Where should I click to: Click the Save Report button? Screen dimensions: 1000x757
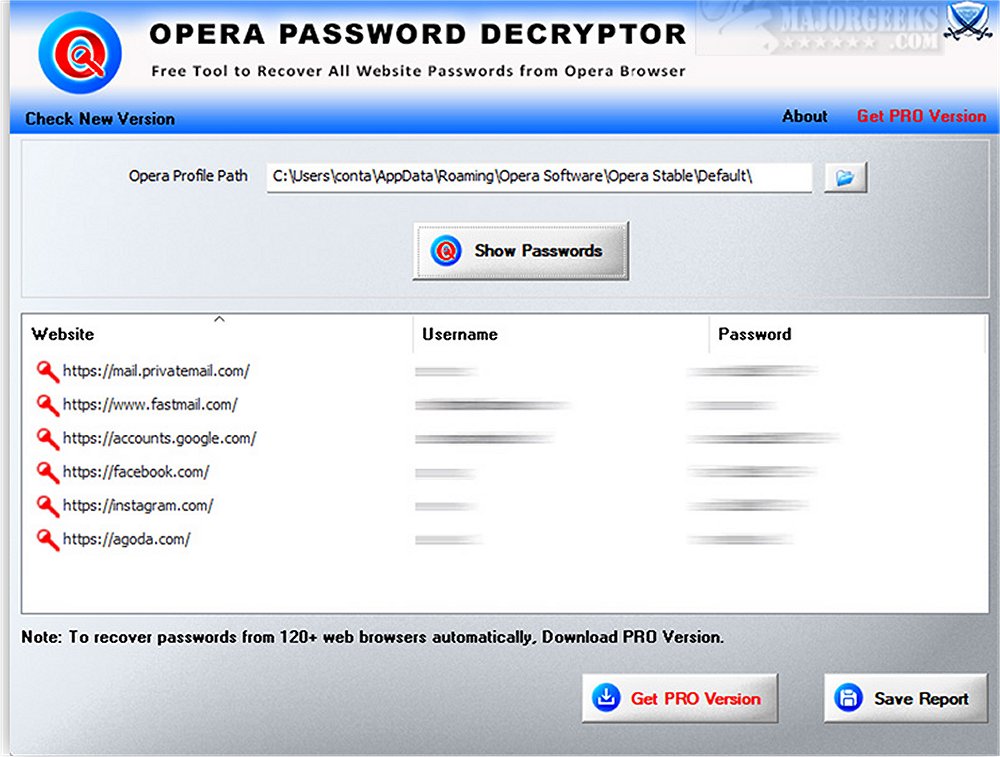pos(906,698)
